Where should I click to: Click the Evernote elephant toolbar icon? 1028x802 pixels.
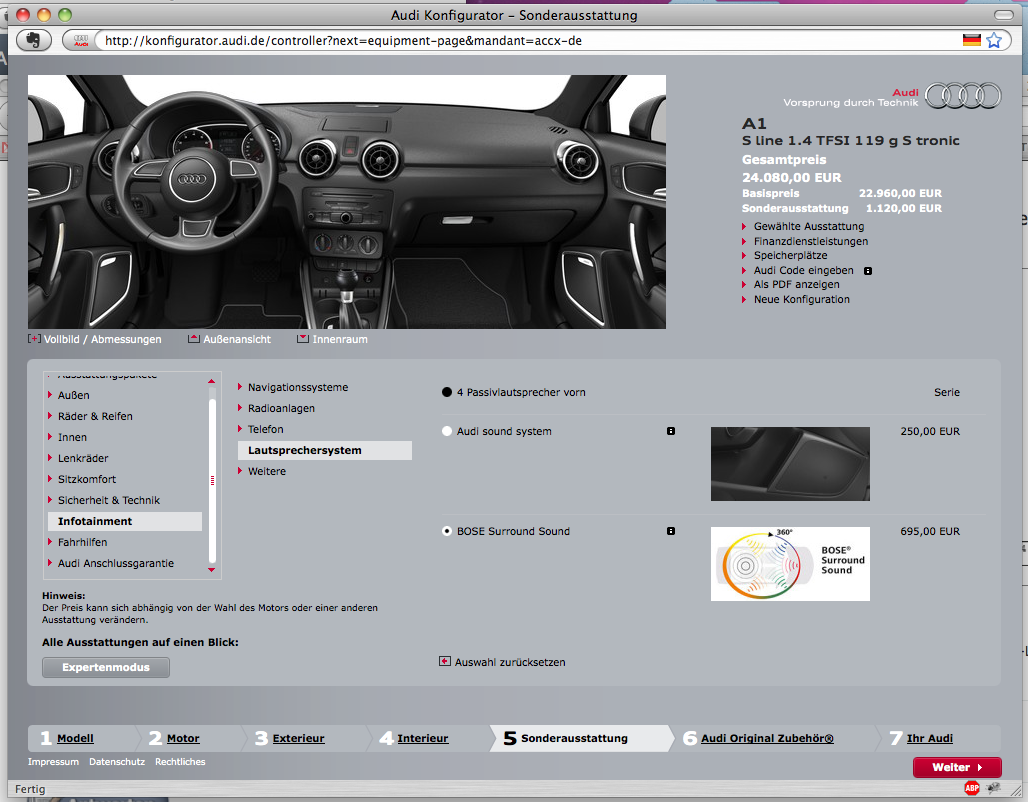click(33, 40)
